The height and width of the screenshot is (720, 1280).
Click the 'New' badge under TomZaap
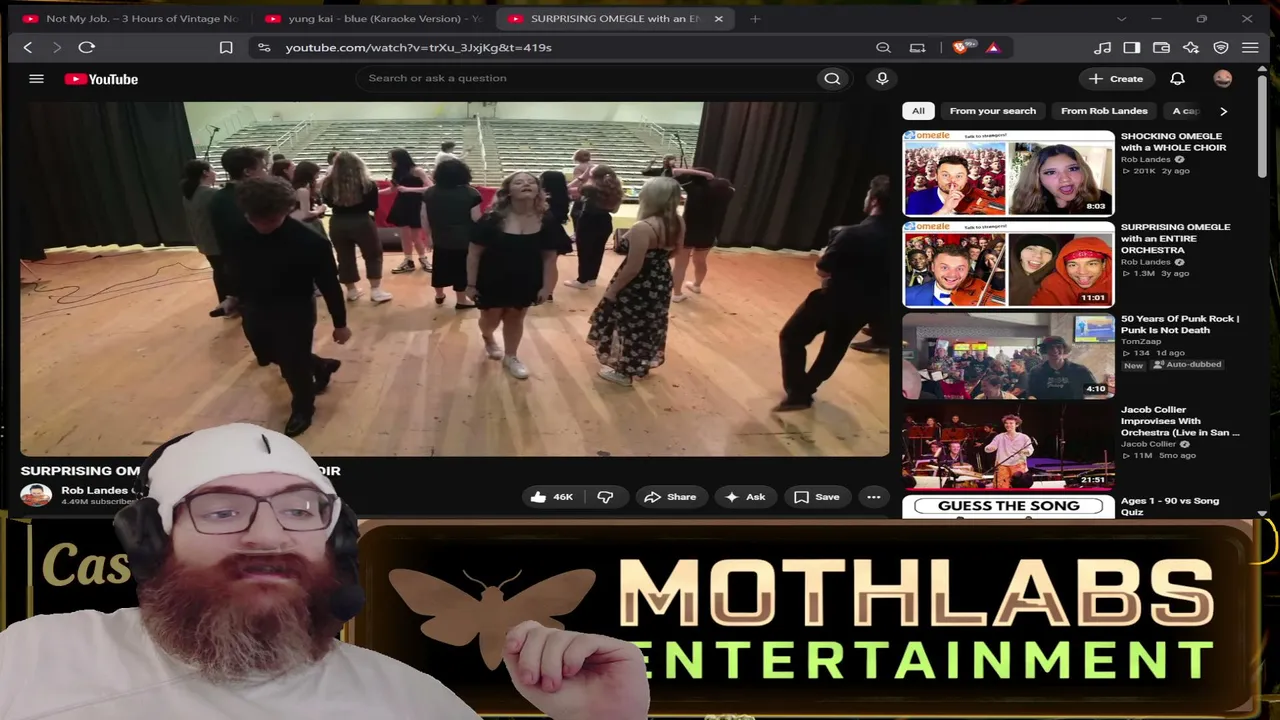click(x=1133, y=366)
